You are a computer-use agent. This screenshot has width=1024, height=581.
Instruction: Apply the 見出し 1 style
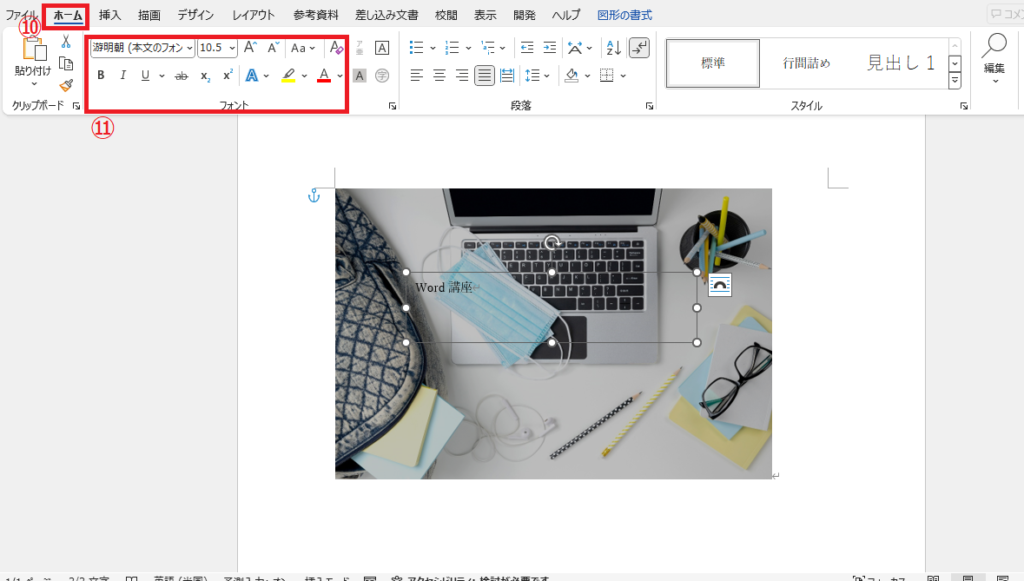click(x=901, y=63)
